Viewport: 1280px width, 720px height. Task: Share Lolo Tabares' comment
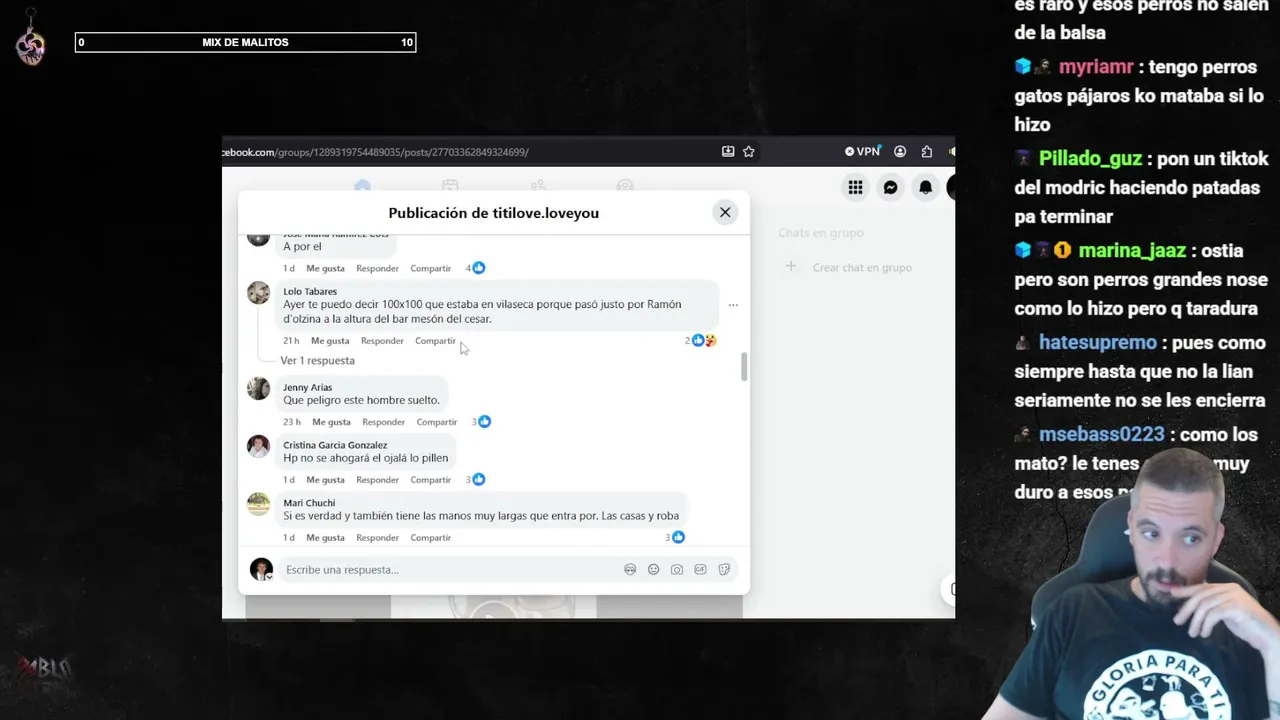435,341
